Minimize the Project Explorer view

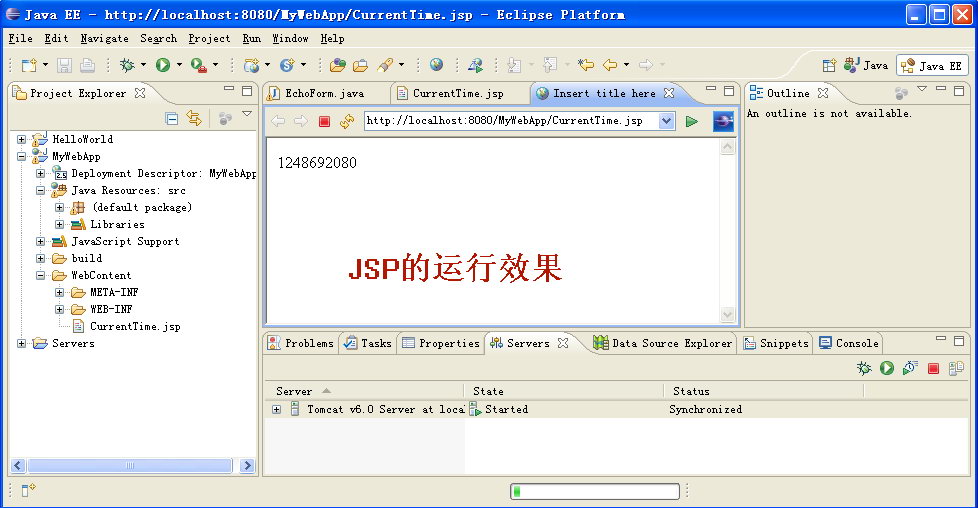(x=229, y=90)
